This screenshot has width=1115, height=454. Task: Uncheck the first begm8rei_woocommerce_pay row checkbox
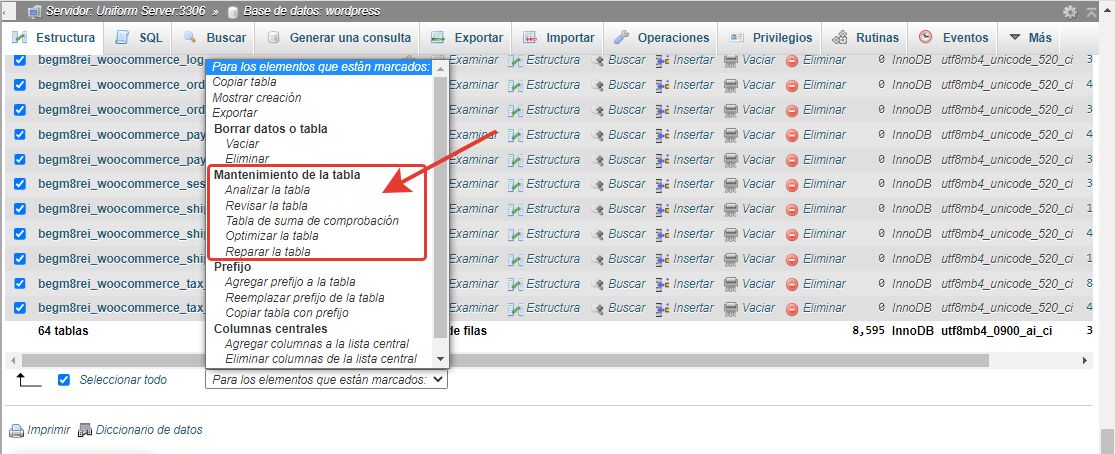(x=20, y=134)
